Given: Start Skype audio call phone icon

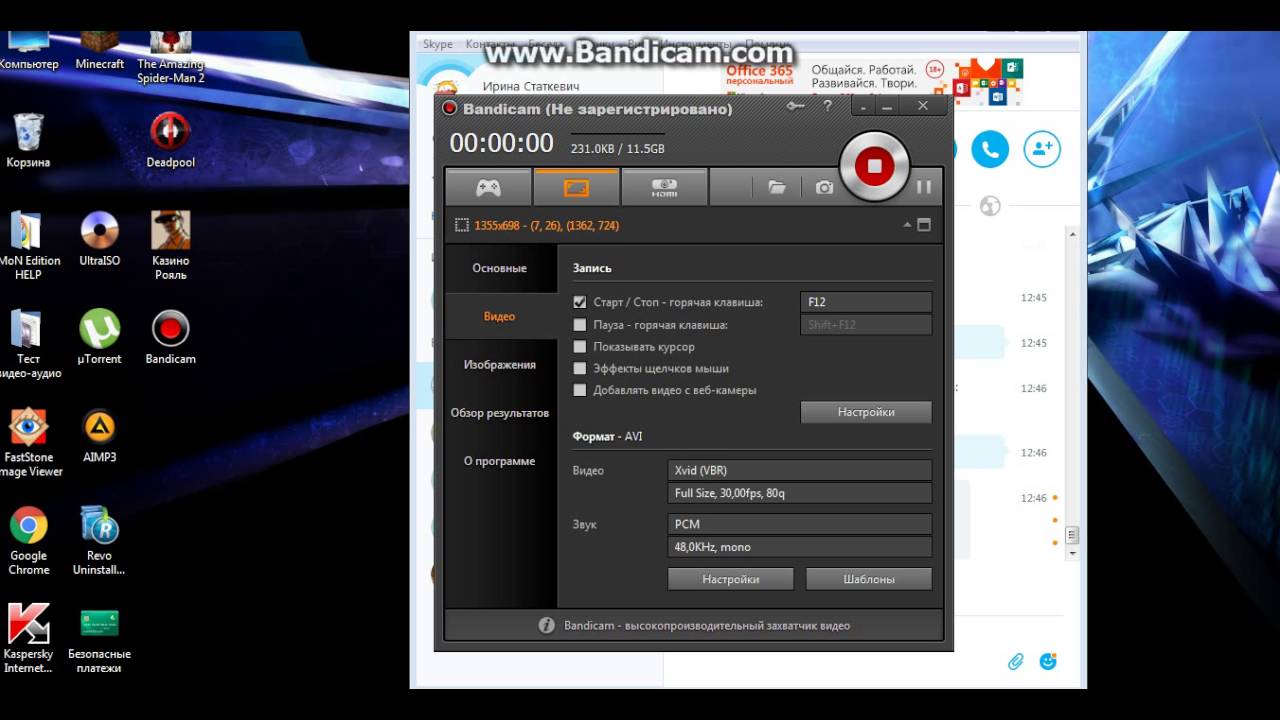Looking at the screenshot, I should pyautogui.click(x=990, y=149).
